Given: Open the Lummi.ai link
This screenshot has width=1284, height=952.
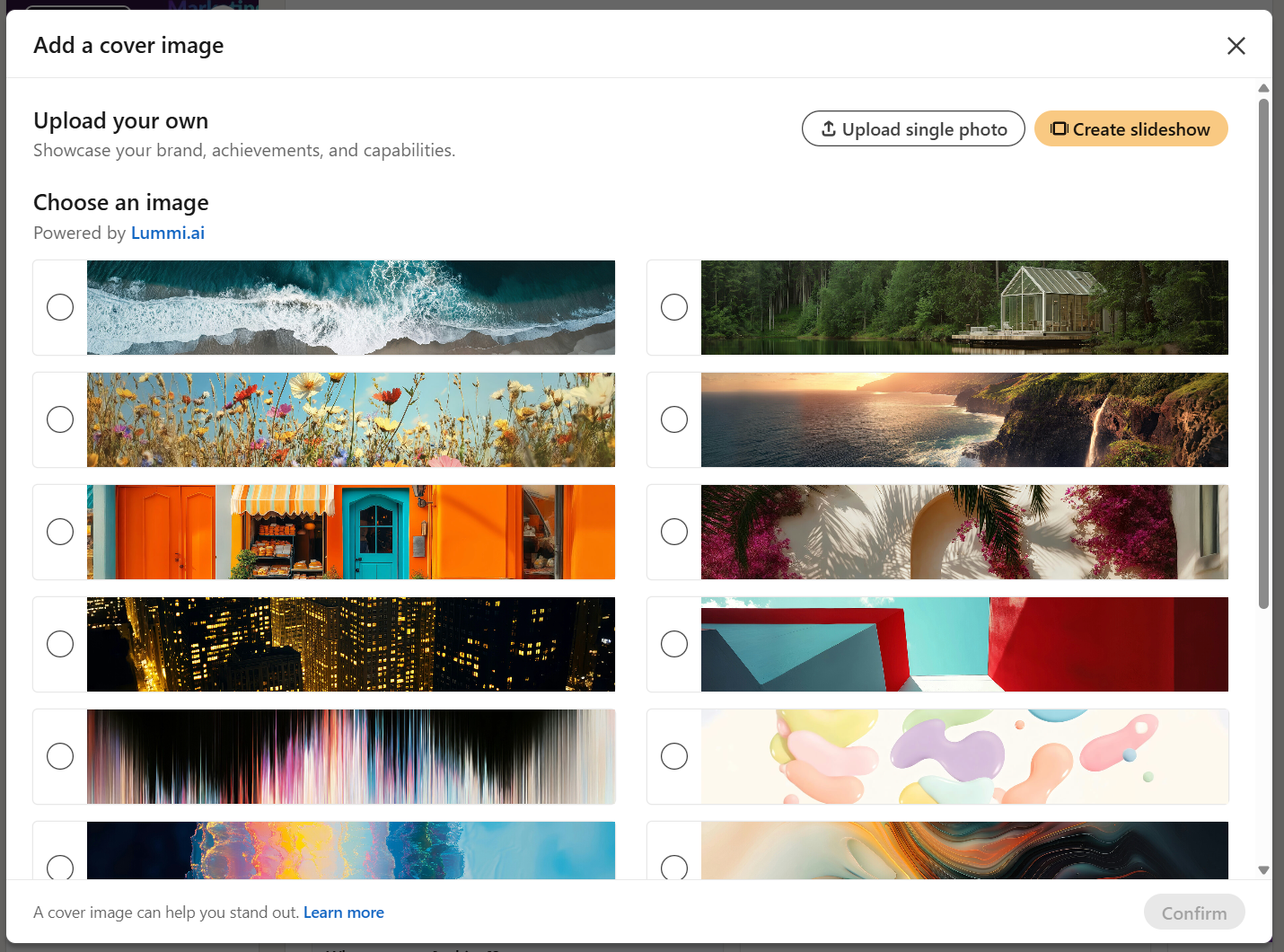Looking at the screenshot, I should [168, 233].
